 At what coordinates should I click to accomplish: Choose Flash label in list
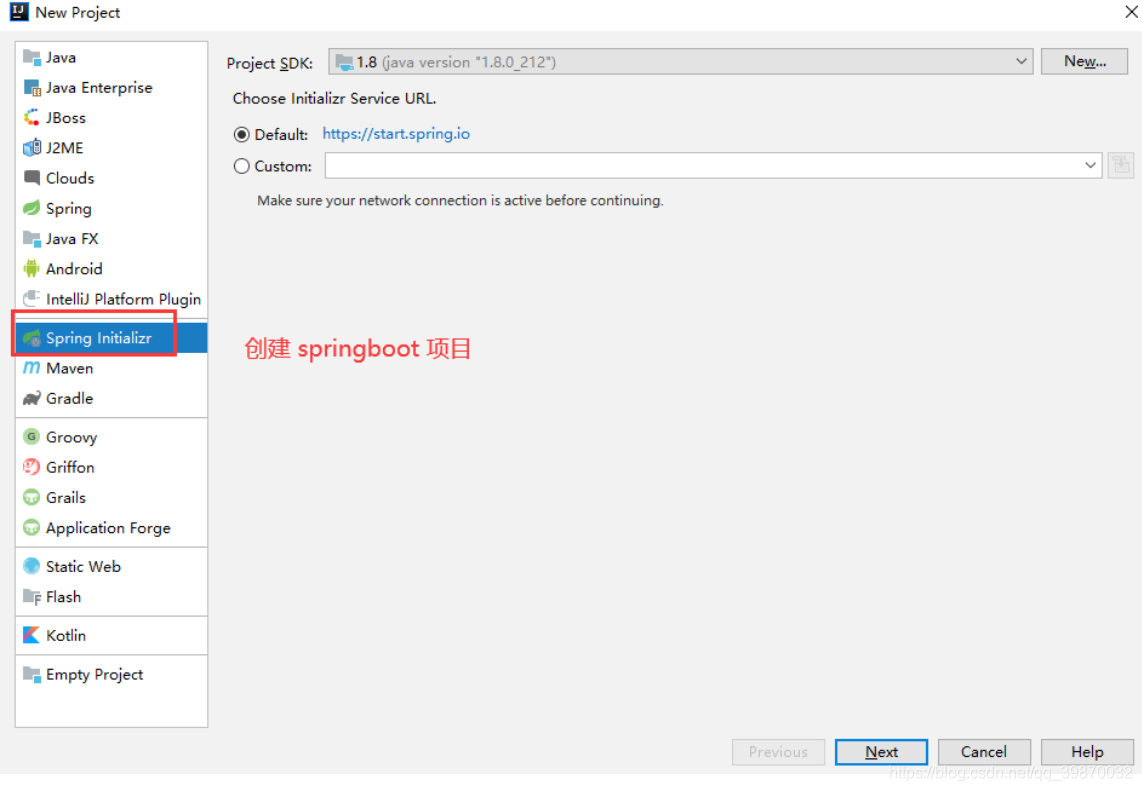click(63, 597)
